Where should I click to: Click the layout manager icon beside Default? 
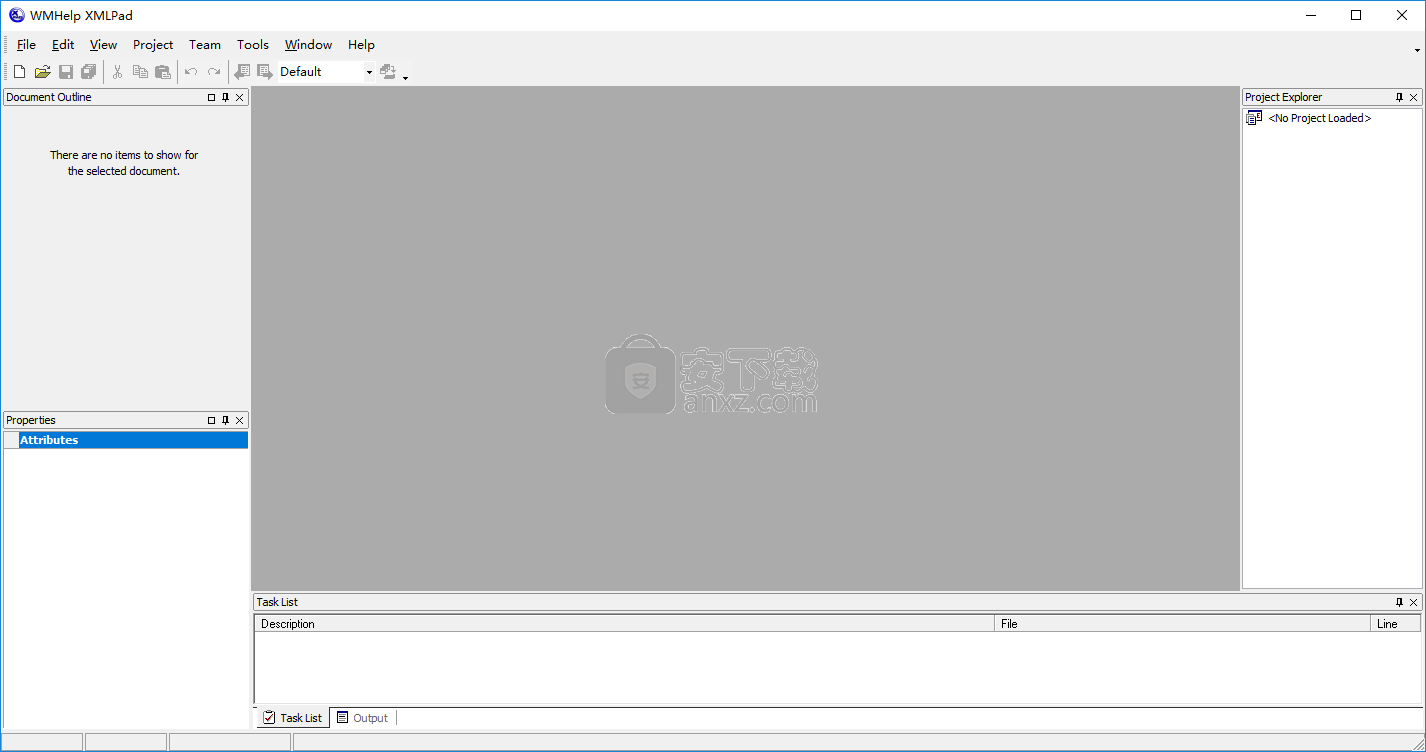coord(388,72)
